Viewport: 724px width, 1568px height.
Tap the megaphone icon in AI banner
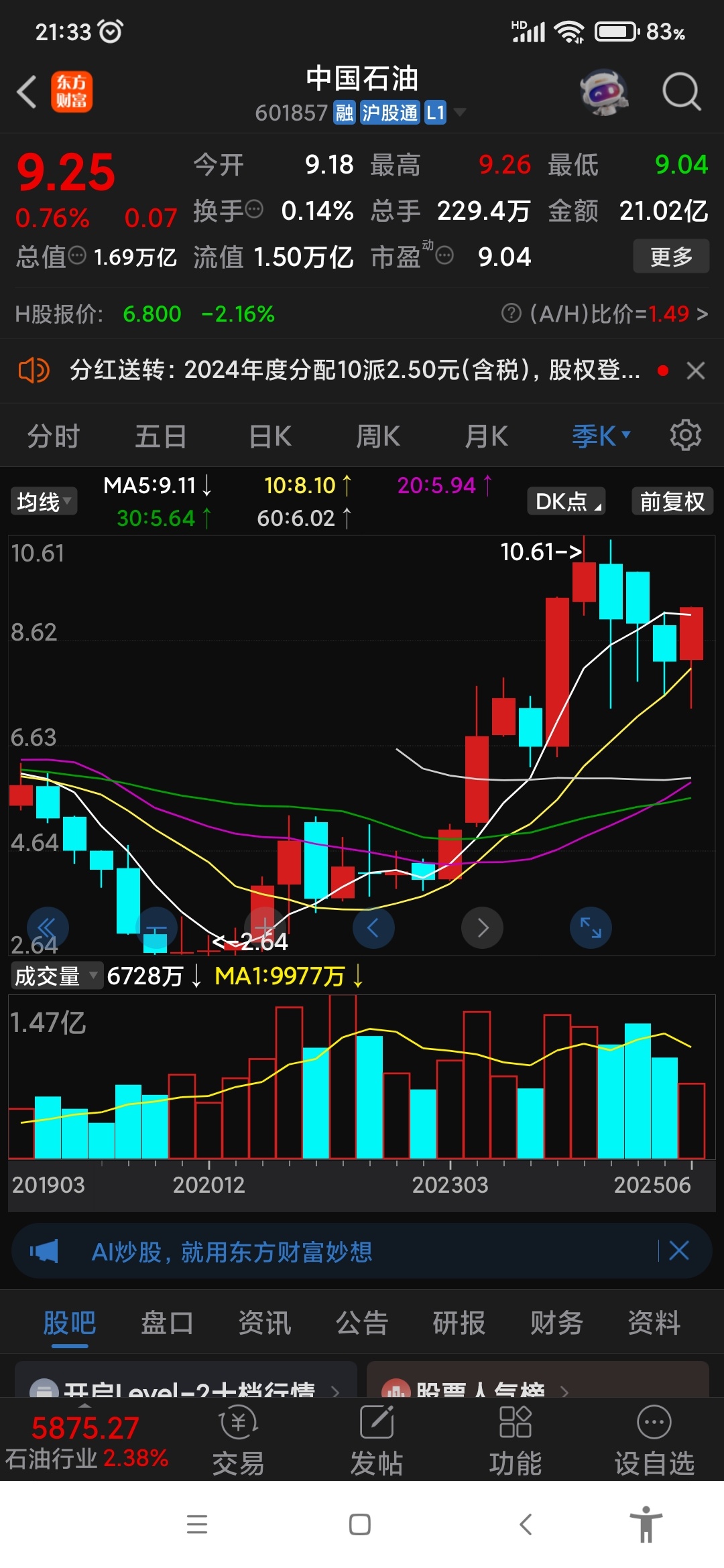point(44,1251)
